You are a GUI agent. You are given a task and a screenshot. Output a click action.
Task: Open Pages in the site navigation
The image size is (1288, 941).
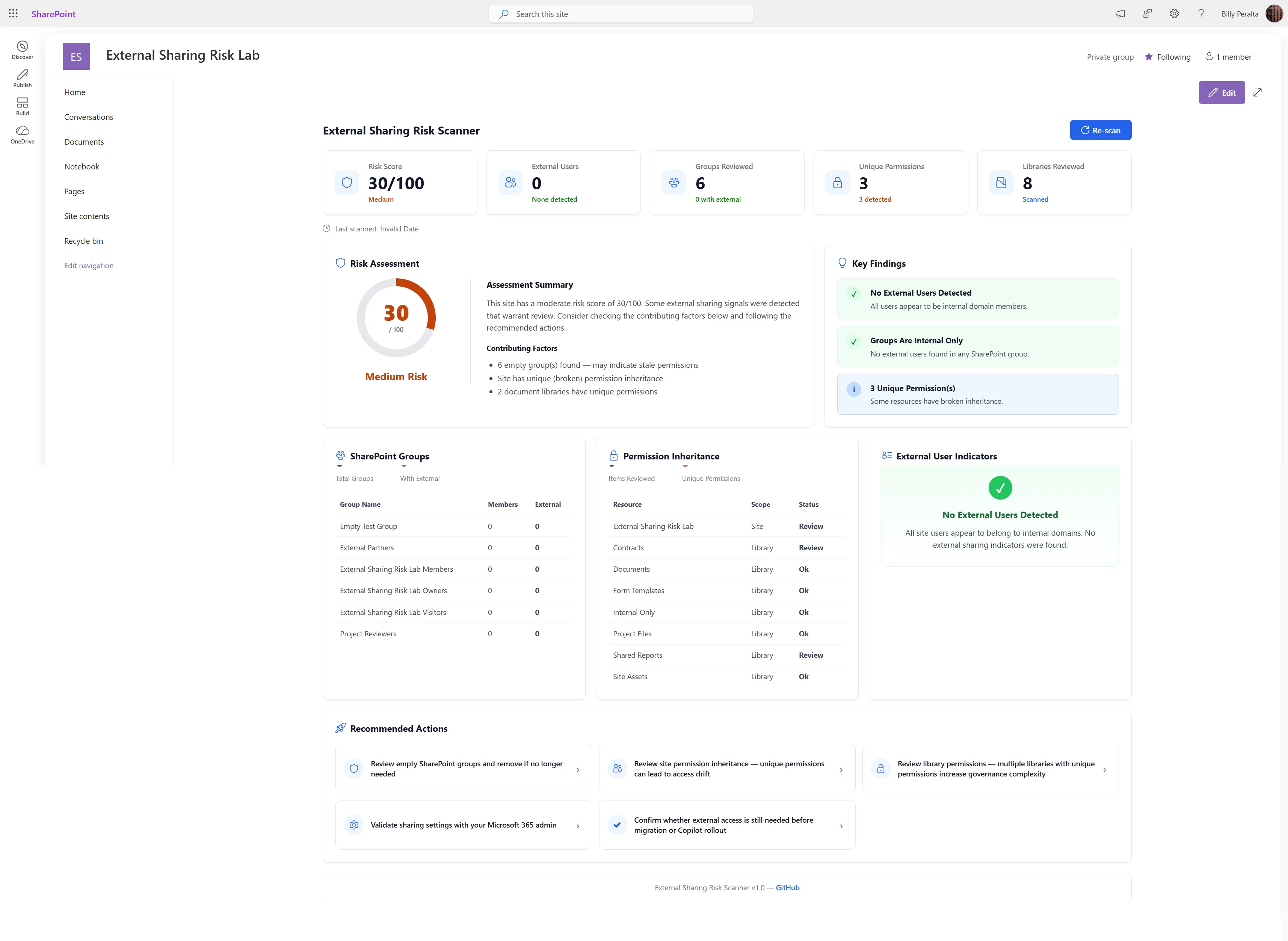tap(74, 191)
